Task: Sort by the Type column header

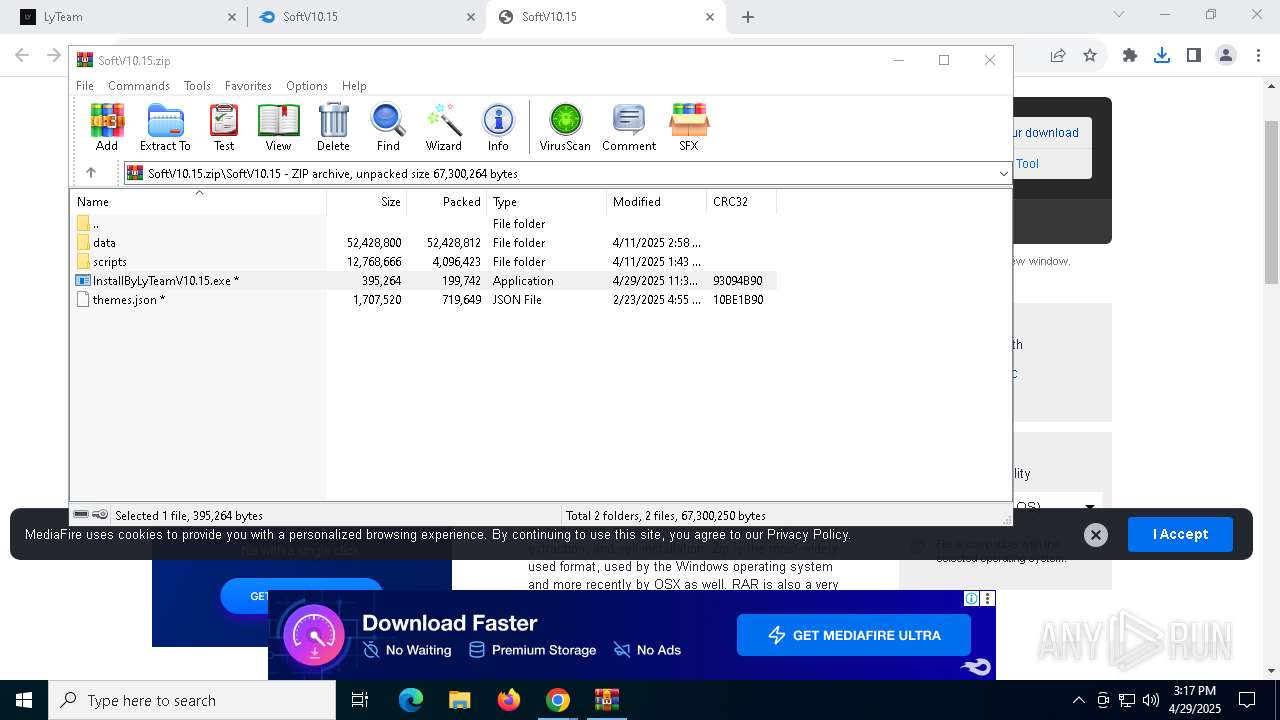Action: [x=547, y=202]
